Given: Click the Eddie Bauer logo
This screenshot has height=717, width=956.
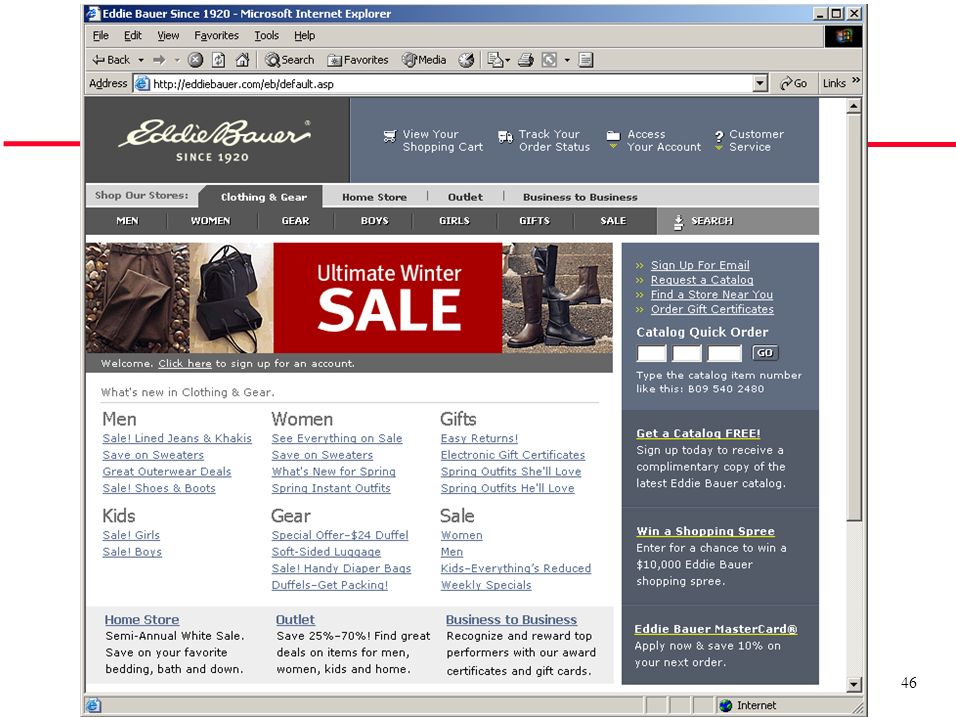Looking at the screenshot, I should click(x=213, y=140).
